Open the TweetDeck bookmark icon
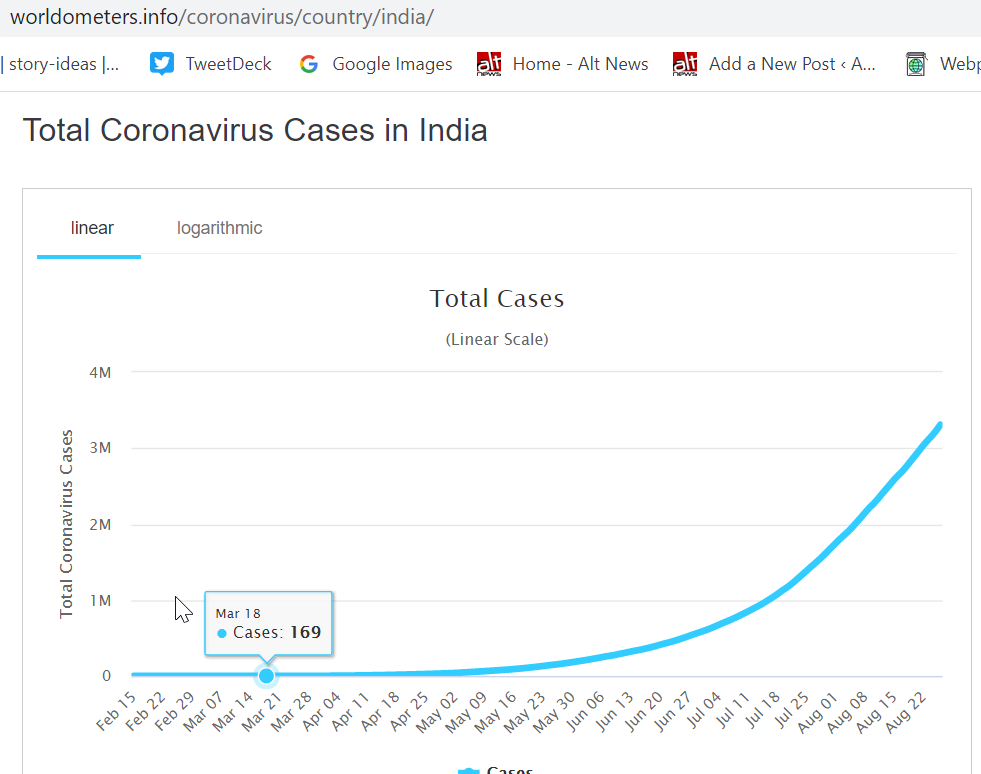This screenshot has width=981, height=774. pos(162,64)
